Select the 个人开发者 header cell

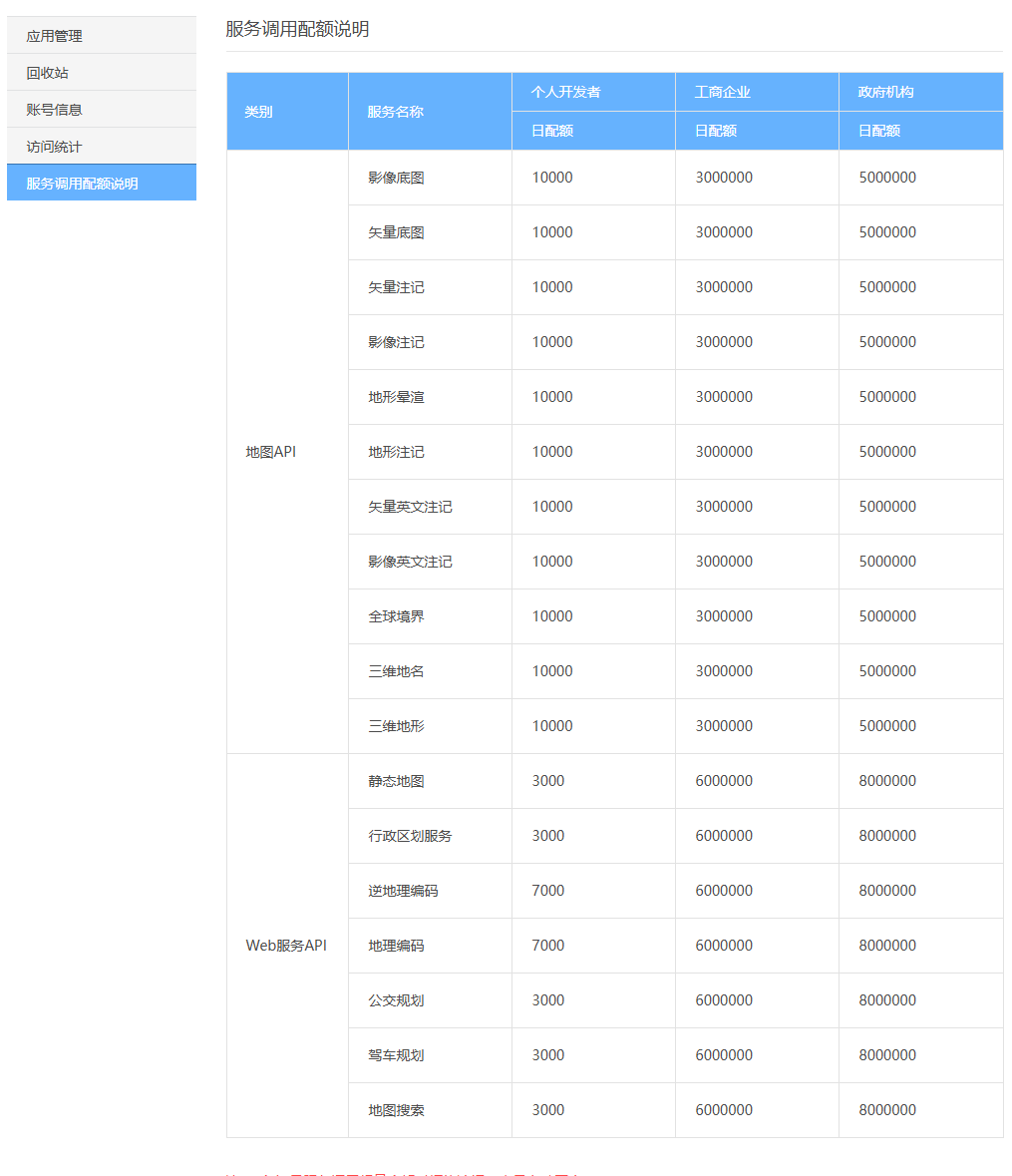(566, 92)
